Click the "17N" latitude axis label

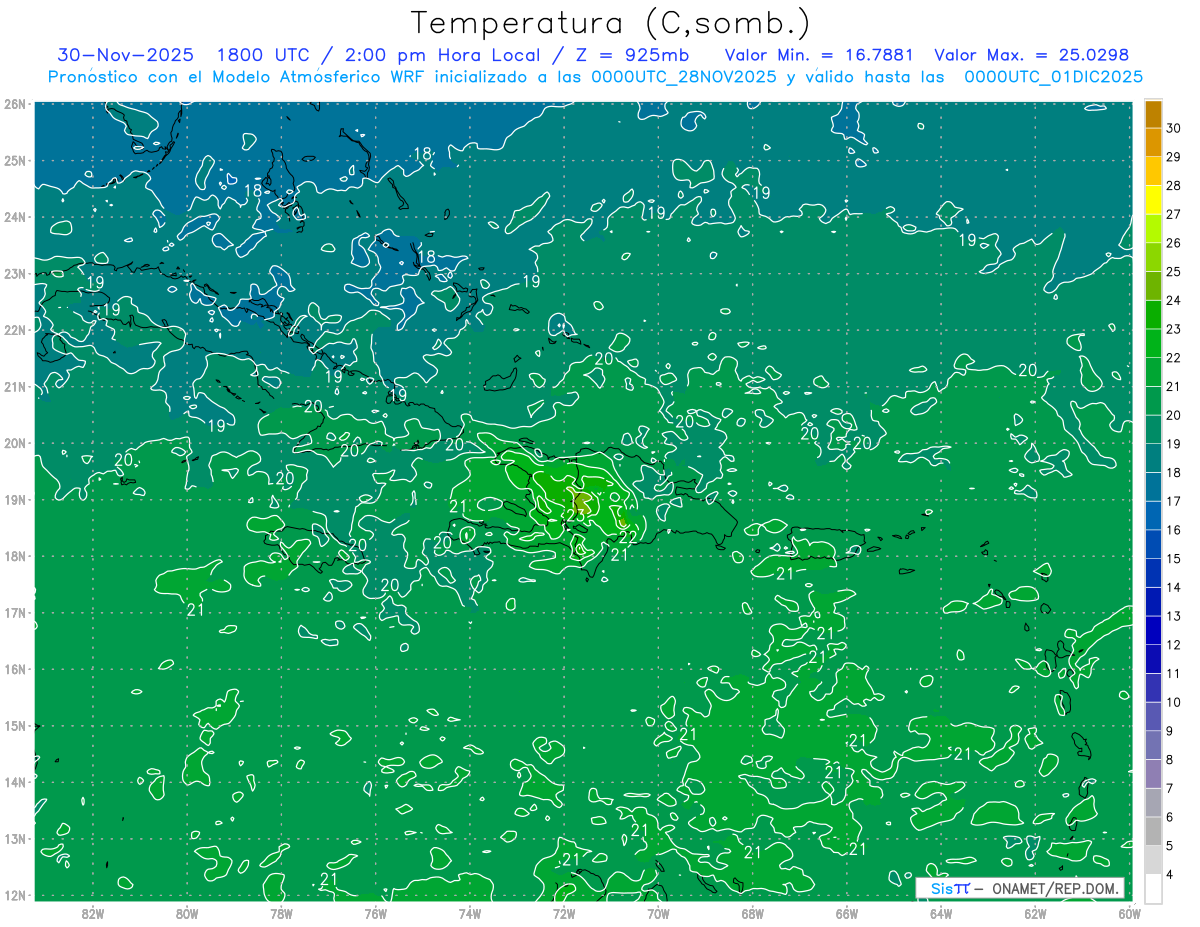[15, 612]
